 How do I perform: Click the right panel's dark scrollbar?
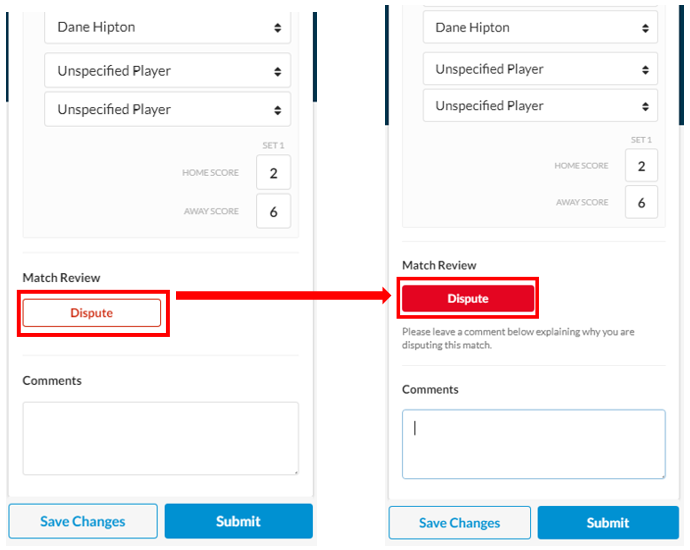coord(681,65)
